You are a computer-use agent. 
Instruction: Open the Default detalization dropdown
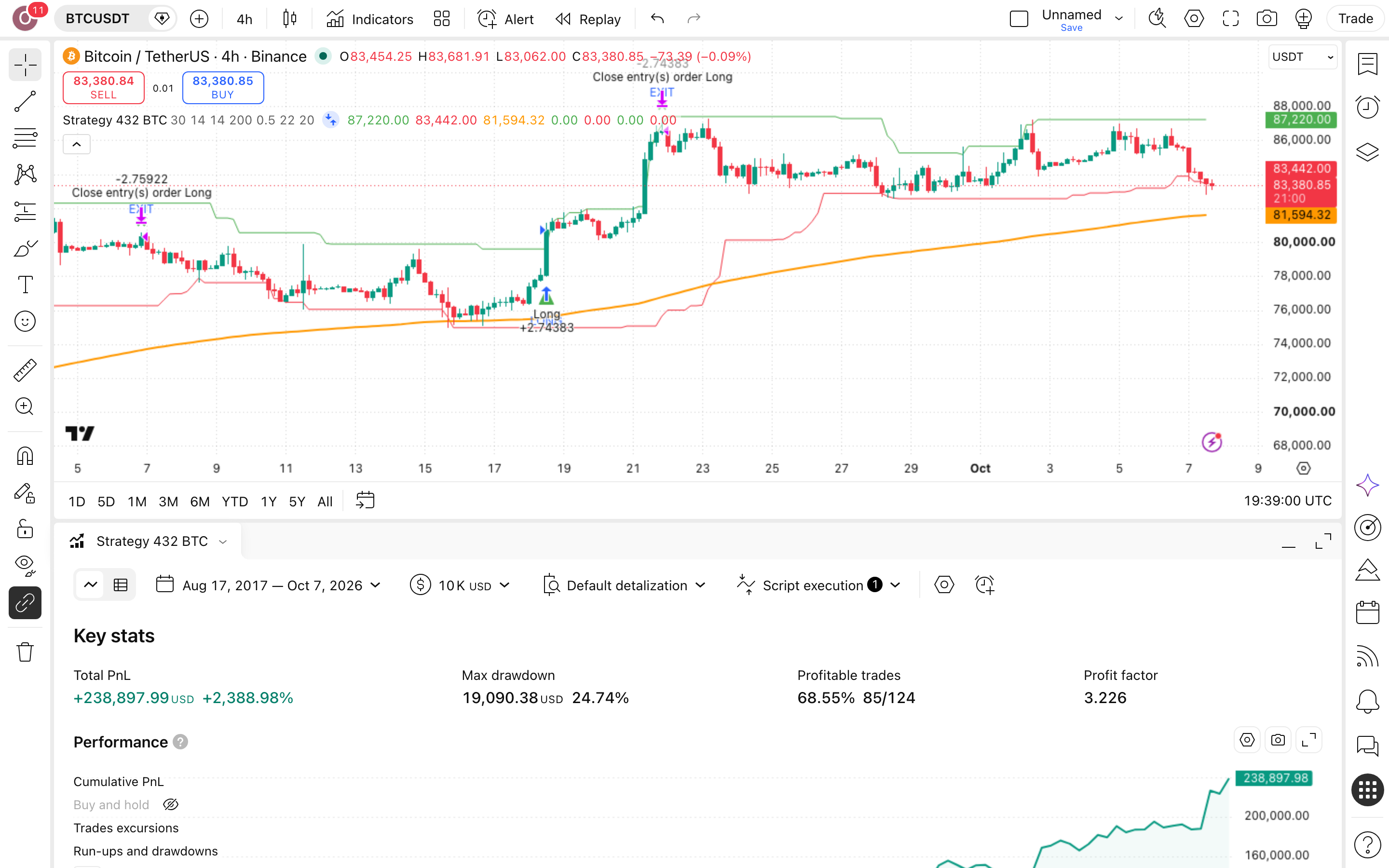(x=625, y=585)
